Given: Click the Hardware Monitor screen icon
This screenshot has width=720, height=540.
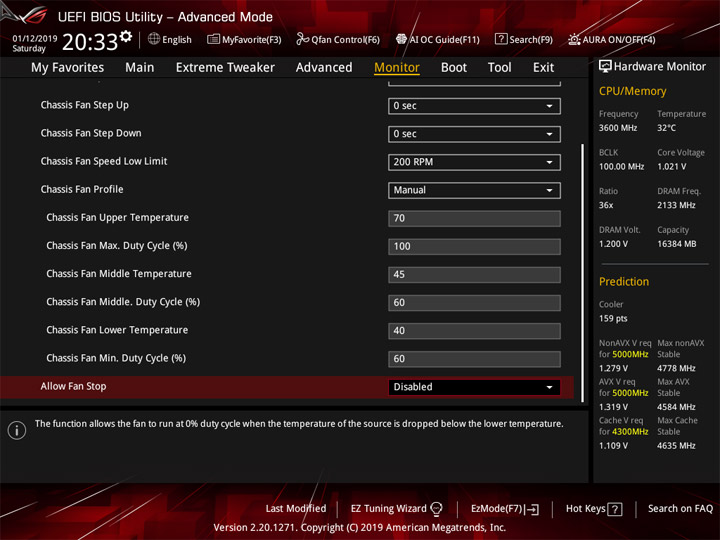Looking at the screenshot, I should coord(605,66).
